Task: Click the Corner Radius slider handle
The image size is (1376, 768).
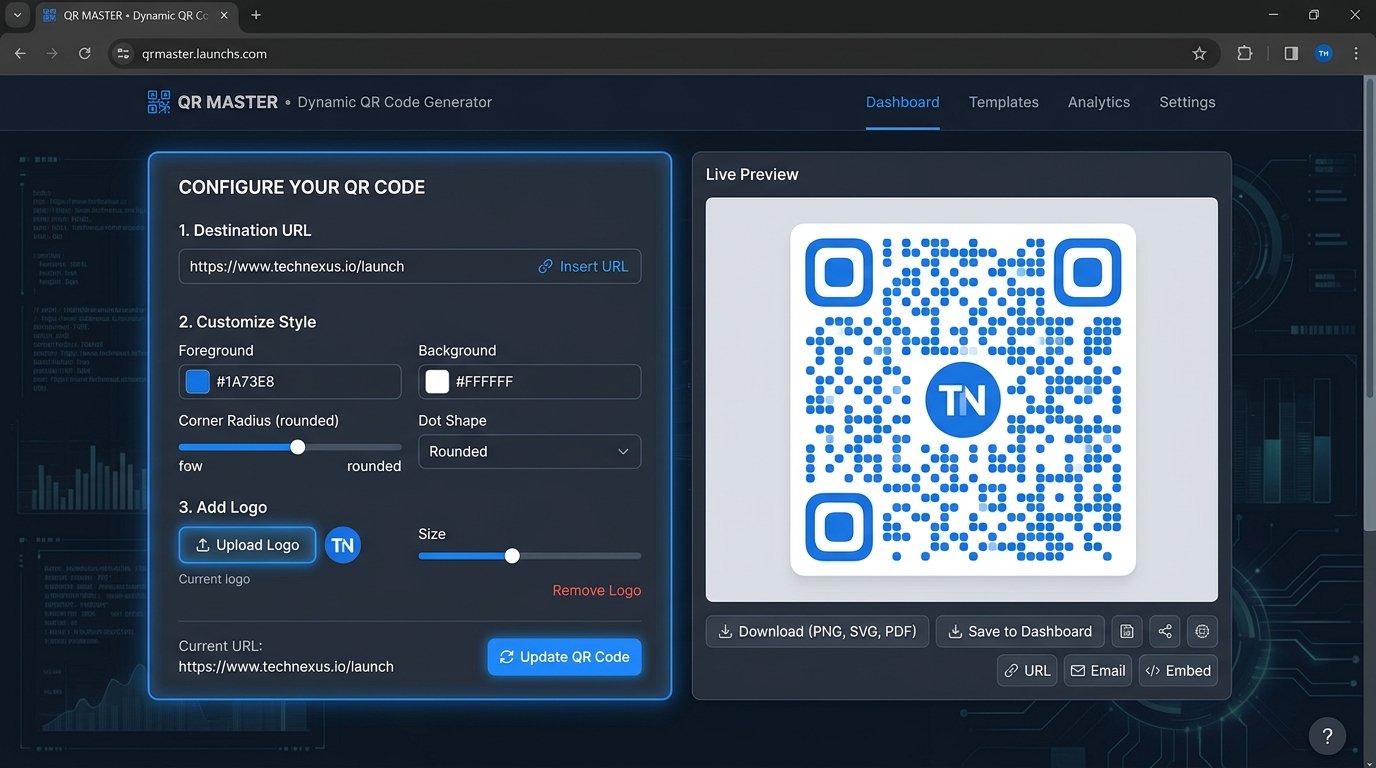Action: 297,447
